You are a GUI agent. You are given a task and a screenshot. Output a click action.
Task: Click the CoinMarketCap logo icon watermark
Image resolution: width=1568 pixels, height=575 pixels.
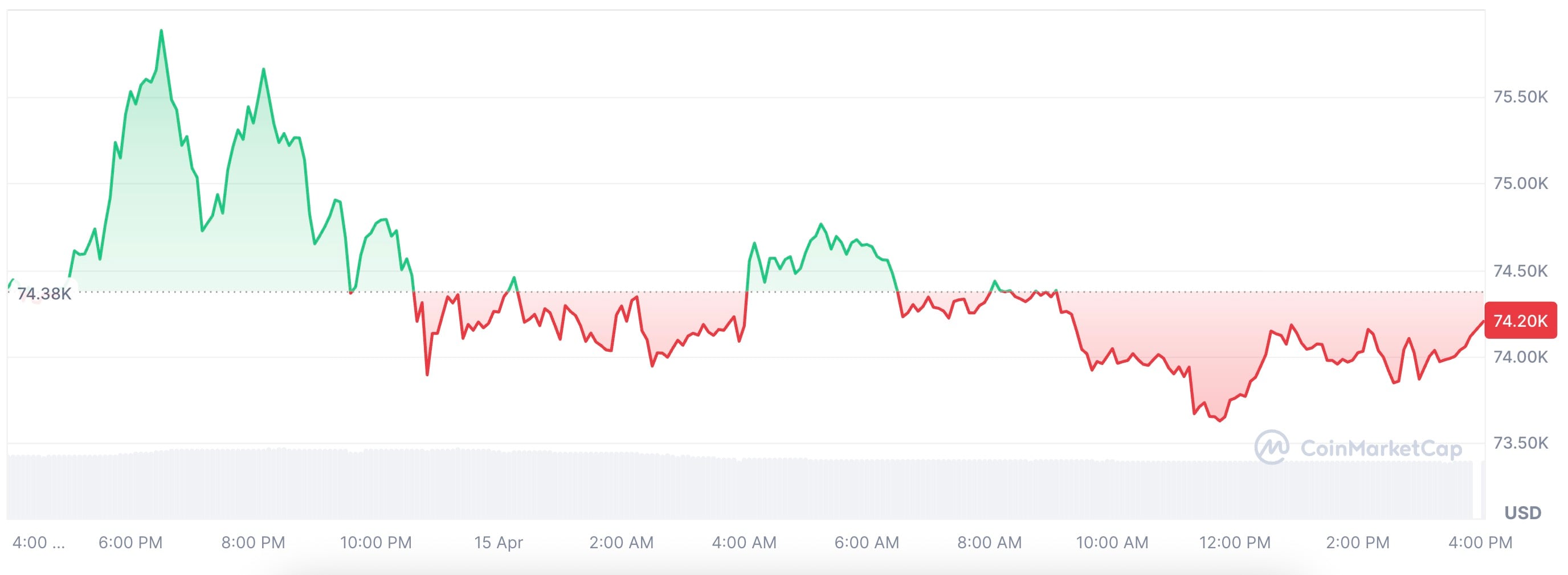click(x=1271, y=447)
